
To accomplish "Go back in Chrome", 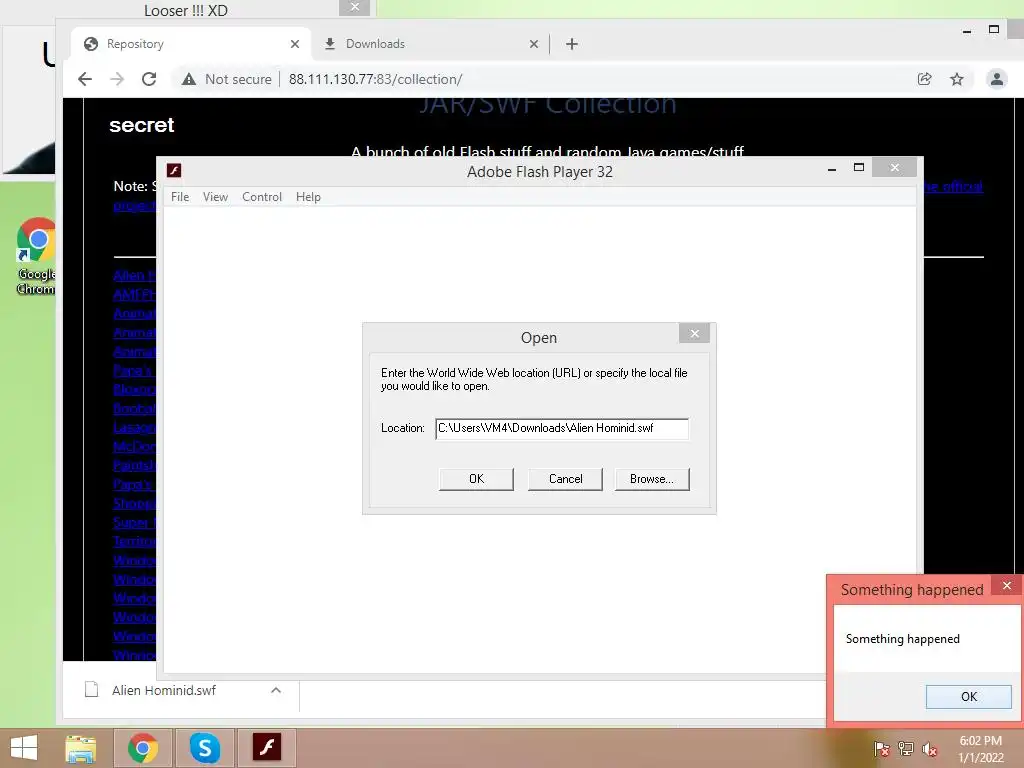I will [x=85, y=79].
